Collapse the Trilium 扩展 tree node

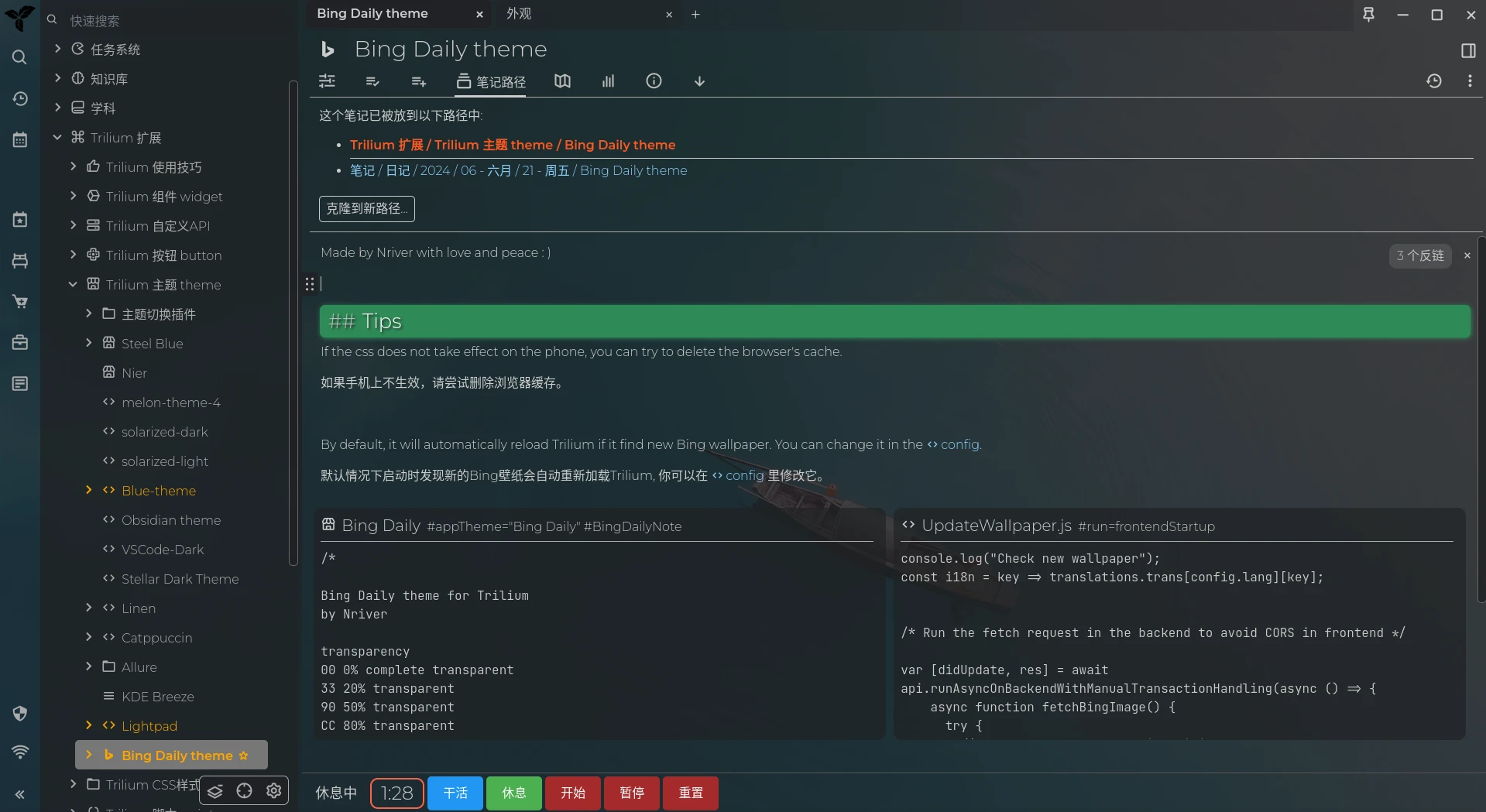(57, 137)
